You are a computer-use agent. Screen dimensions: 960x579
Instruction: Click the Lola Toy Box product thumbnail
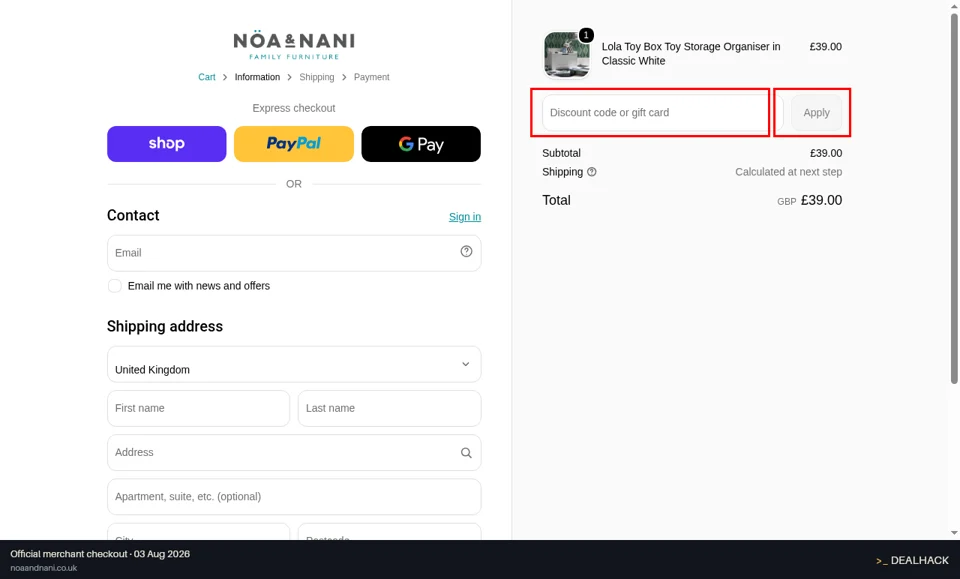point(567,54)
